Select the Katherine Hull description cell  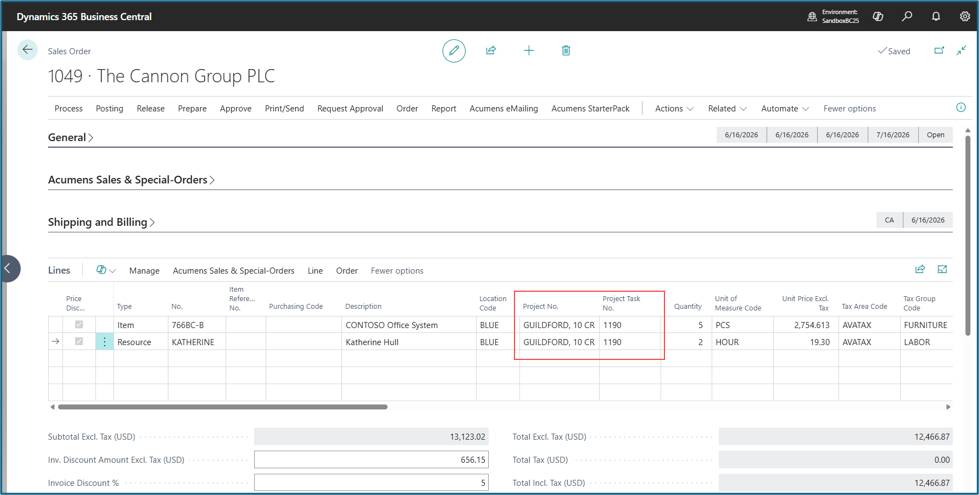408,342
